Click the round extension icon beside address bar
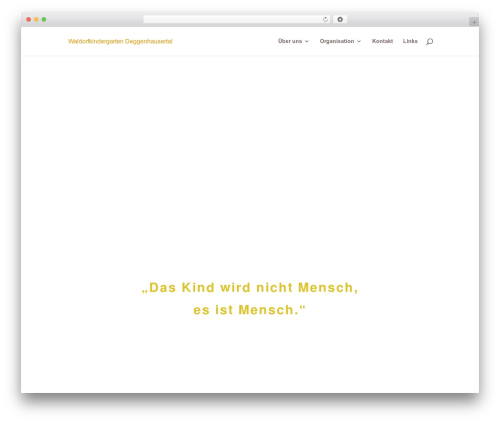This screenshot has width=500, height=423. click(340, 19)
